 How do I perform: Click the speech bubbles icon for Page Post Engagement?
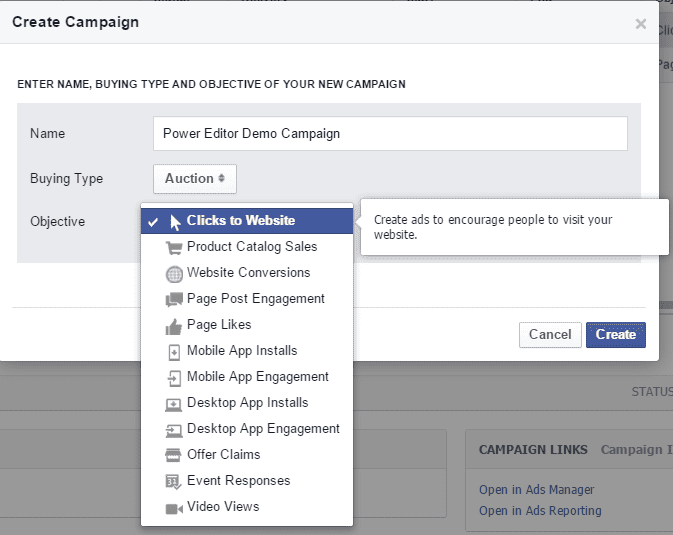click(174, 299)
